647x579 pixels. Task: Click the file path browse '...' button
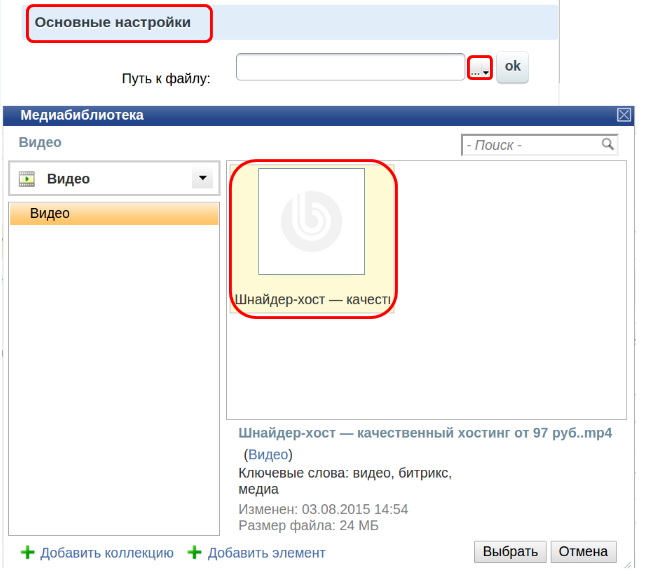[x=479, y=68]
